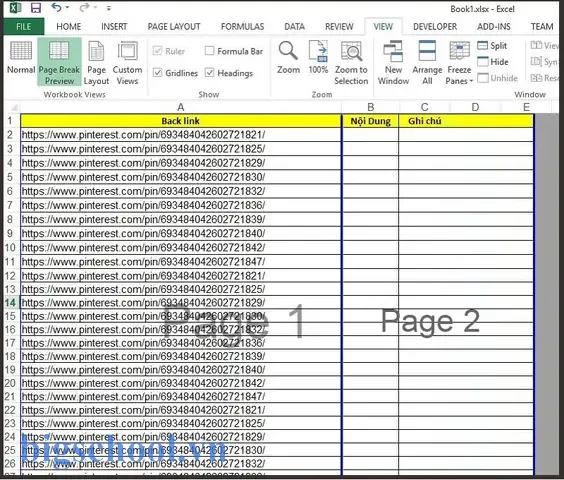
Task: Select column B header
Action: [370, 107]
